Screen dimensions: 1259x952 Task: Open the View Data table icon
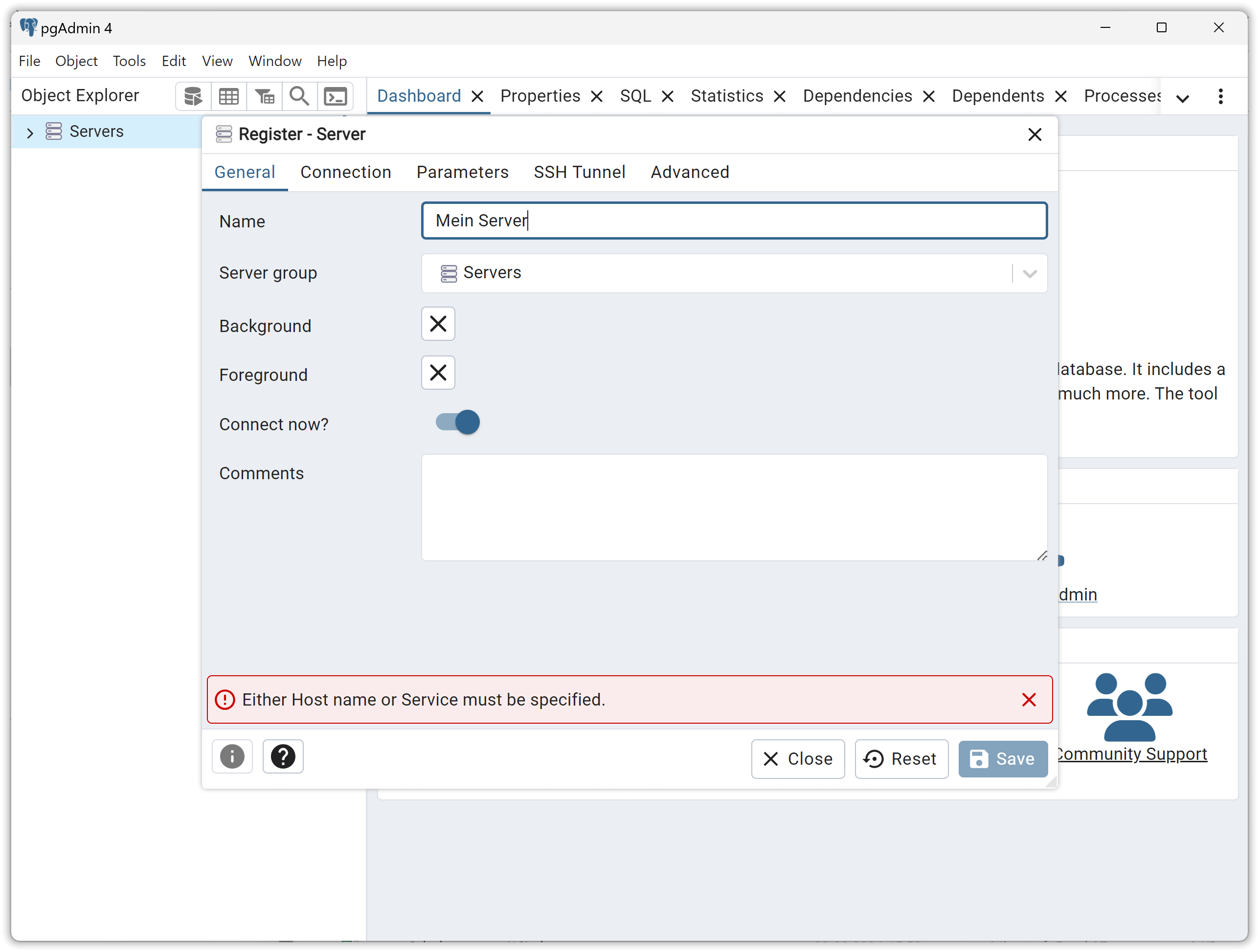tap(229, 96)
